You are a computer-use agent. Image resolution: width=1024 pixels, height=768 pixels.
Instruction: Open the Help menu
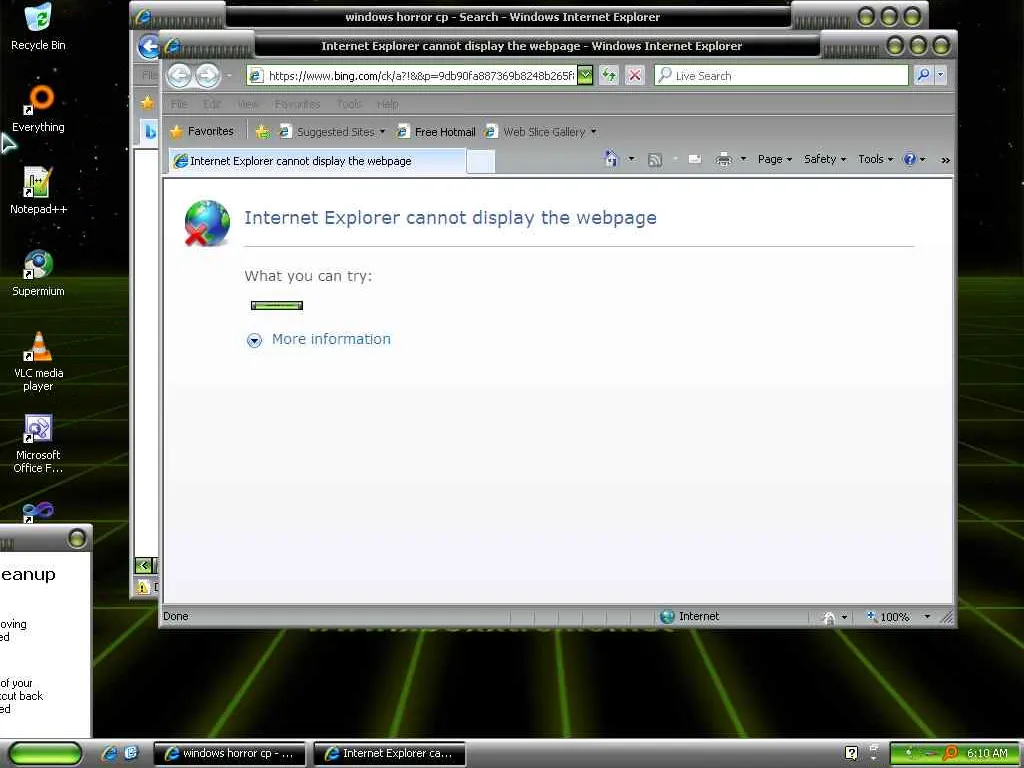tap(387, 104)
